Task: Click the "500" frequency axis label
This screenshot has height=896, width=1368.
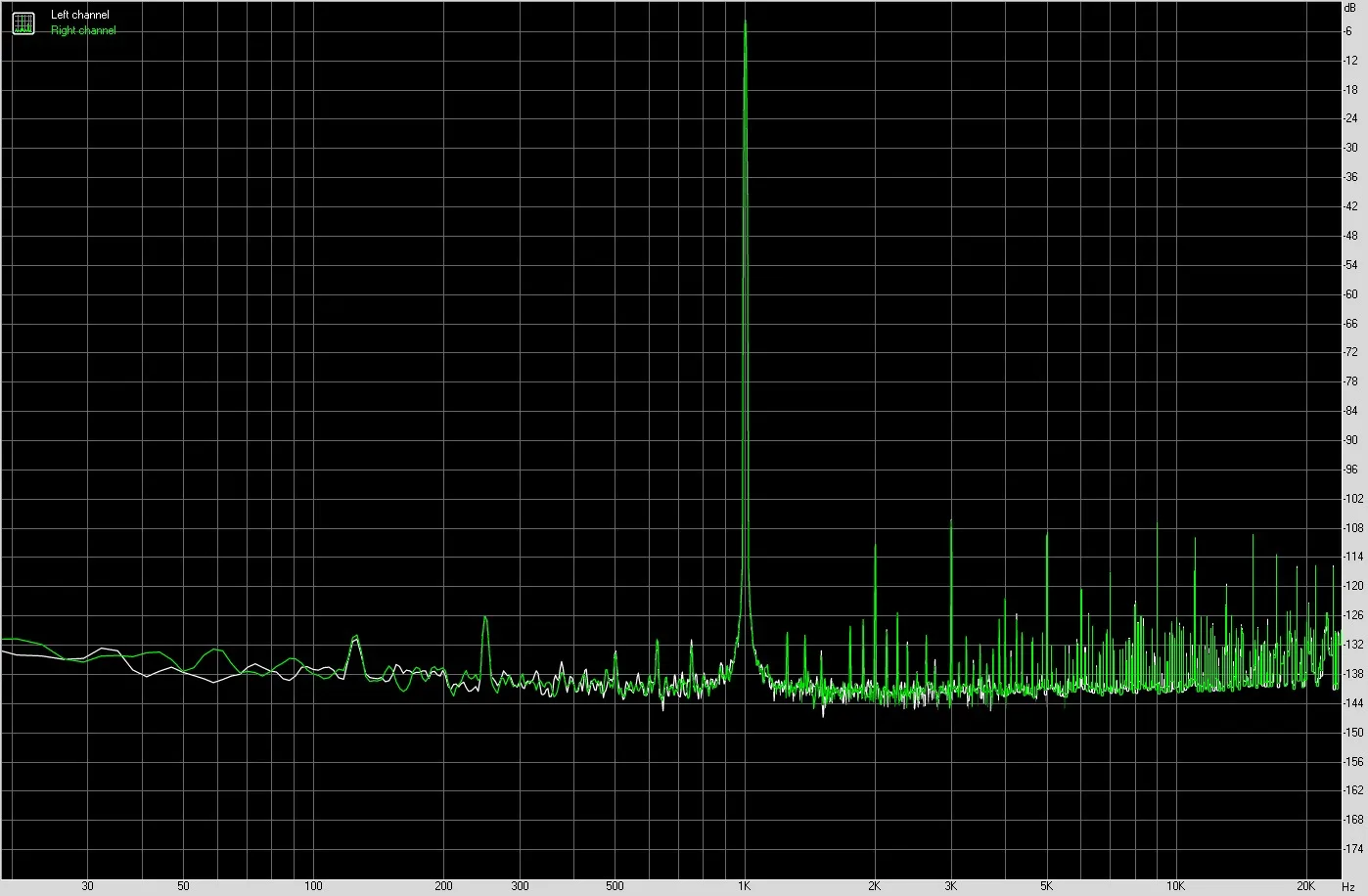Action: 615,886
